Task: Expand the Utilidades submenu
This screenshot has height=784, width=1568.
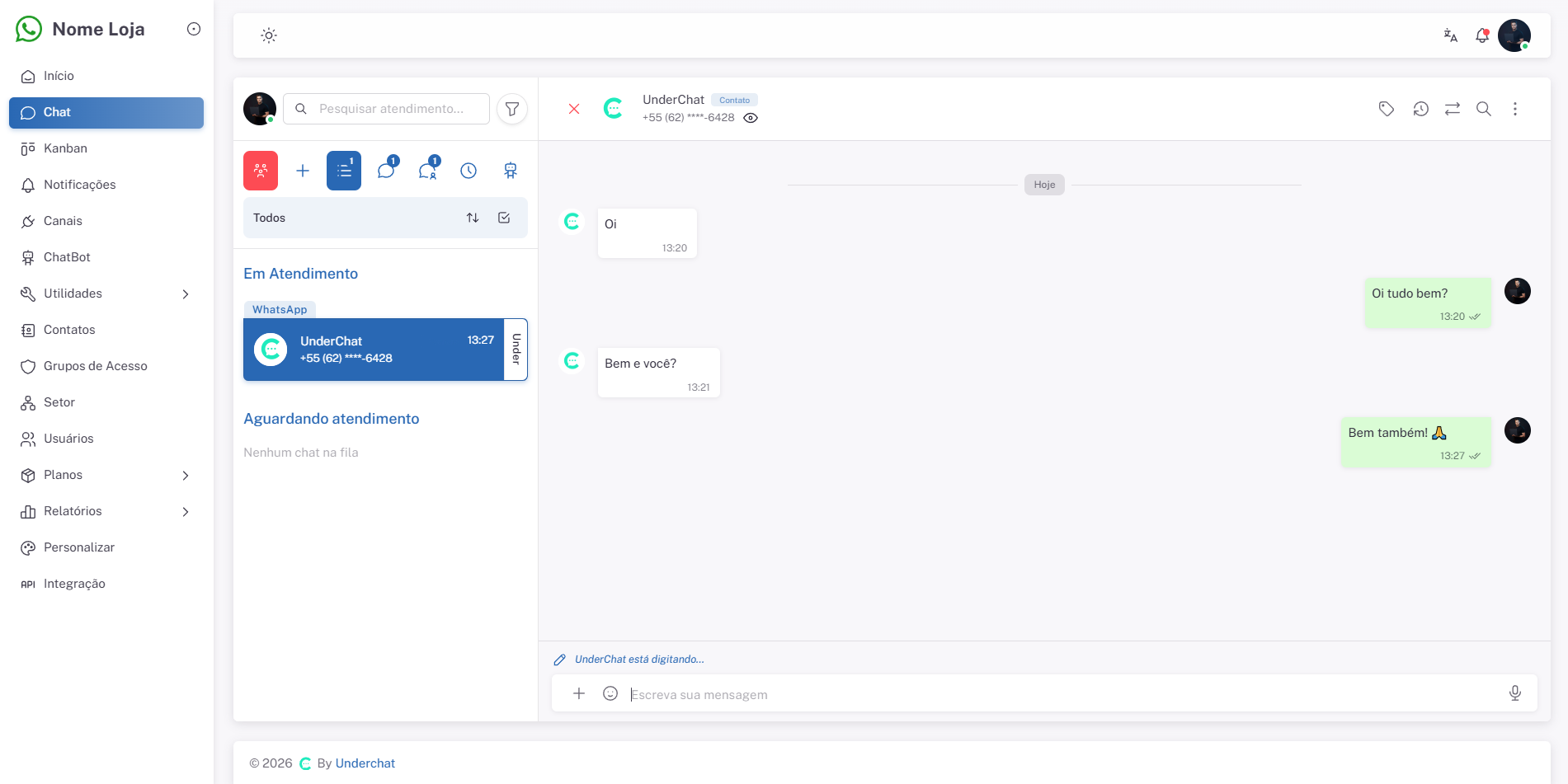Action: [x=106, y=293]
